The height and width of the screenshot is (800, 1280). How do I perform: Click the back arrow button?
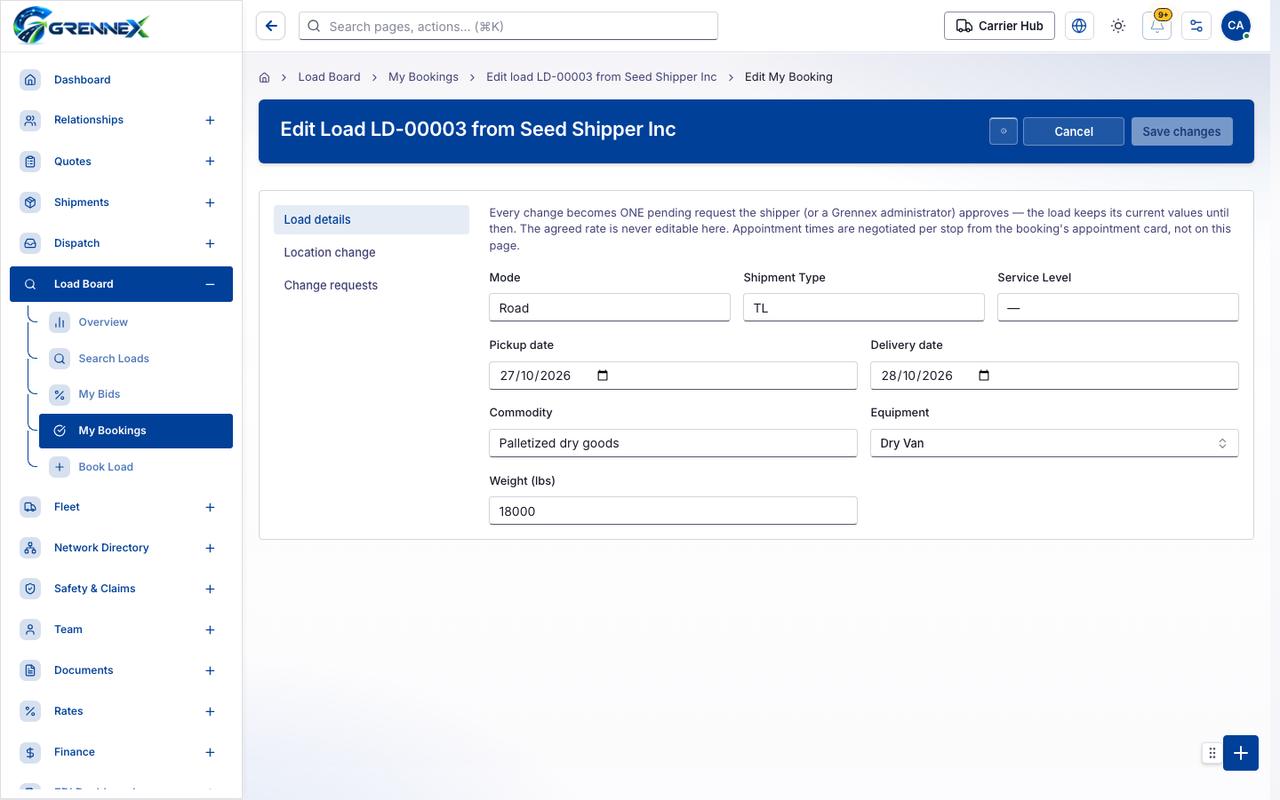tap(271, 26)
